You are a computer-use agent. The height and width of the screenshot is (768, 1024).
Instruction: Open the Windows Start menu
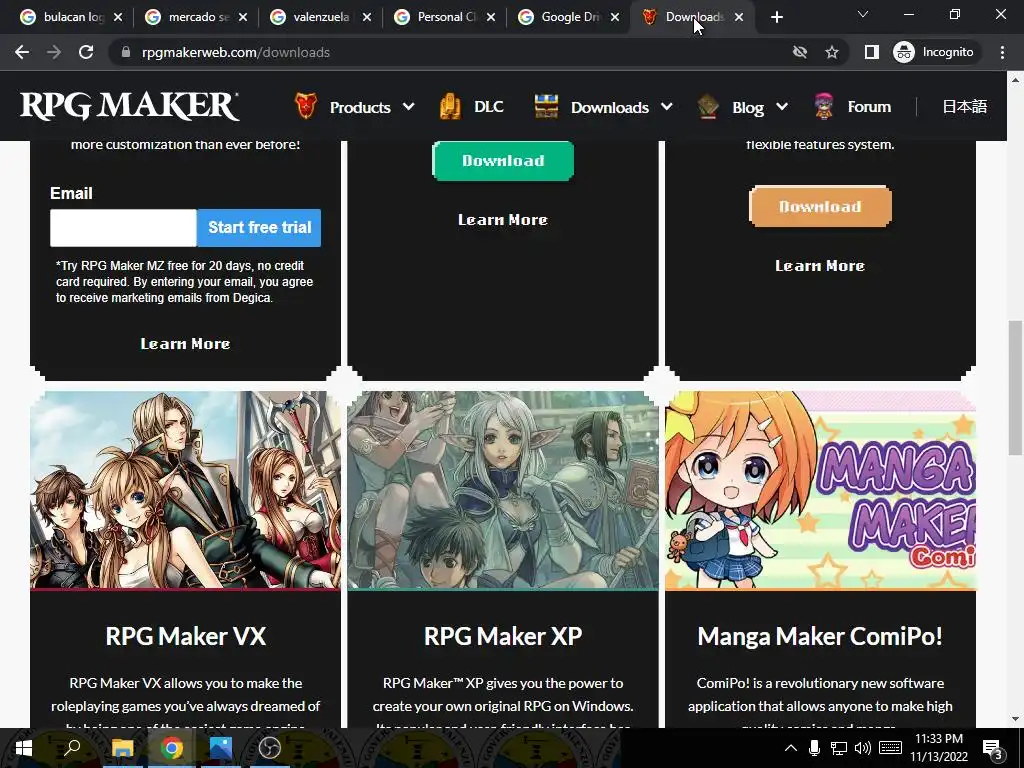[x=24, y=748]
